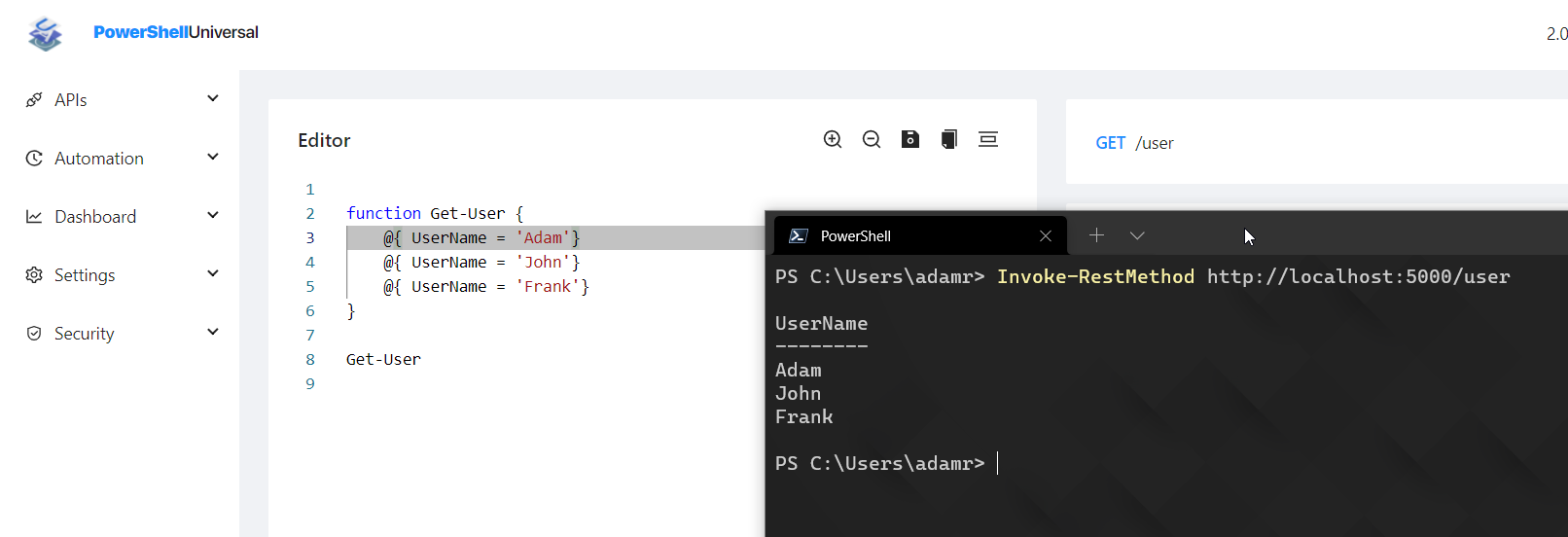Image resolution: width=1568 pixels, height=537 pixels.
Task: Add a new terminal tab with plus
Action: pyautogui.click(x=1096, y=235)
